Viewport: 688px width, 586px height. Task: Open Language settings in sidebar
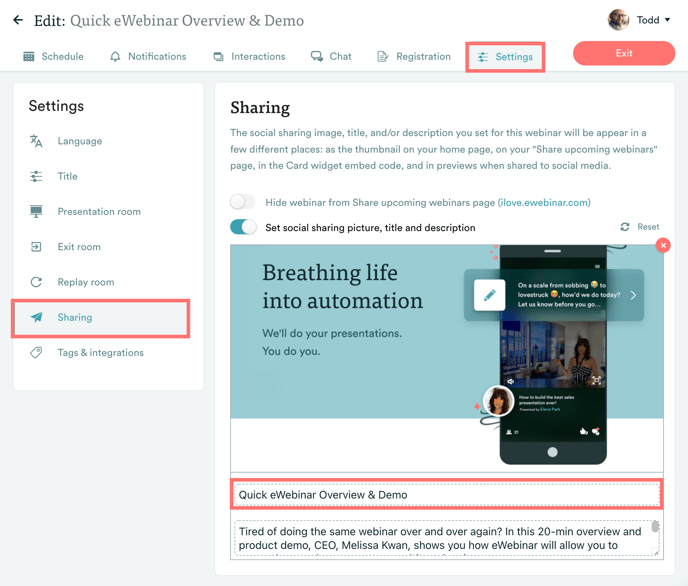(x=80, y=141)
